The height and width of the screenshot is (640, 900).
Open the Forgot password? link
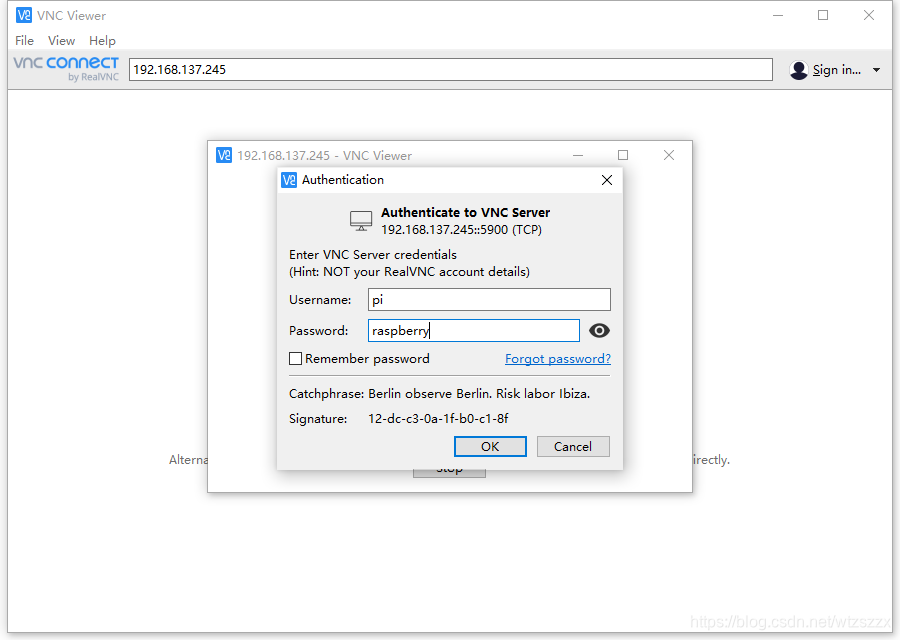tap(558, 359)
